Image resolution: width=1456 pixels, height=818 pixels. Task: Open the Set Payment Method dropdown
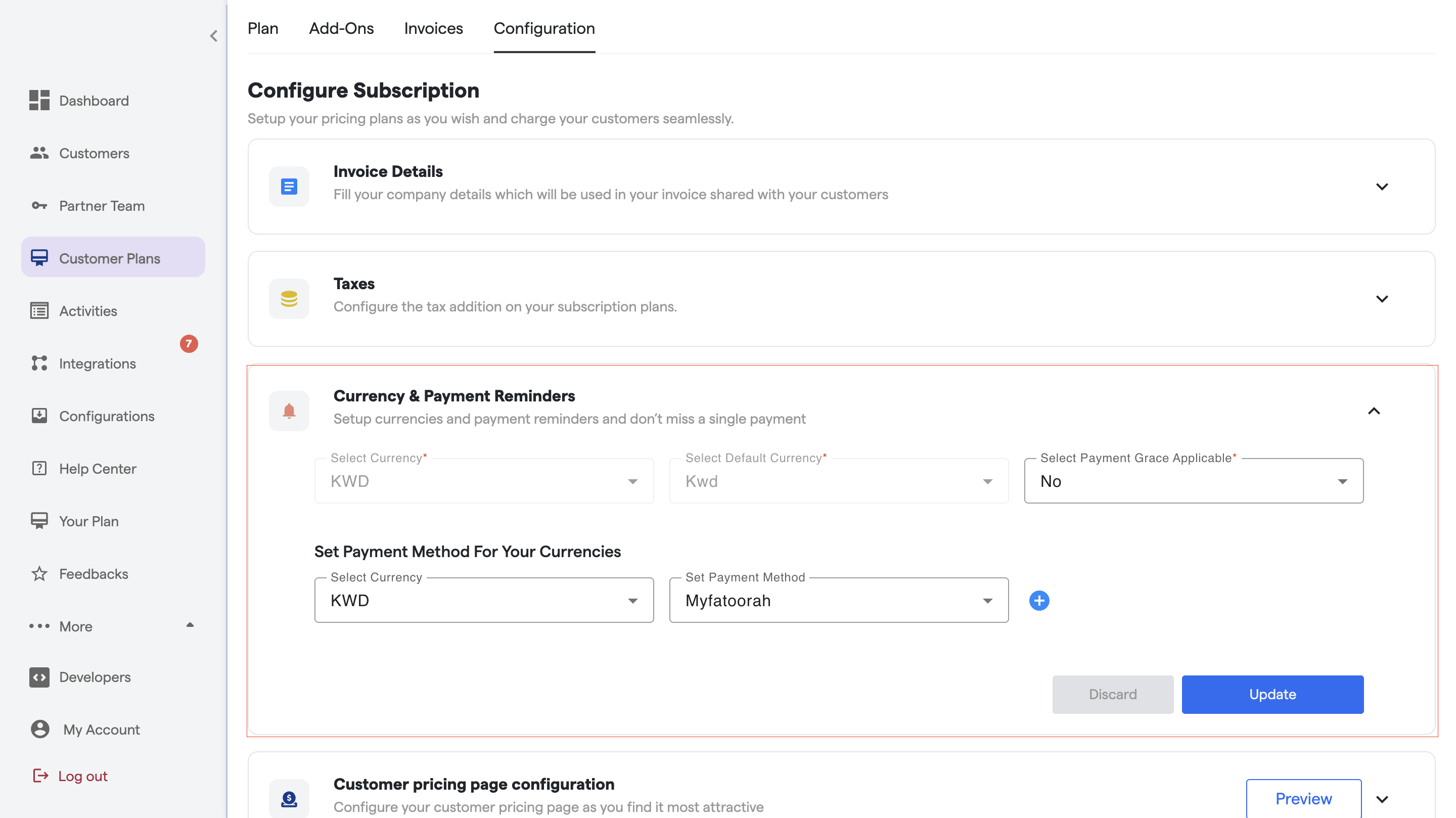[x=838, y=601]
